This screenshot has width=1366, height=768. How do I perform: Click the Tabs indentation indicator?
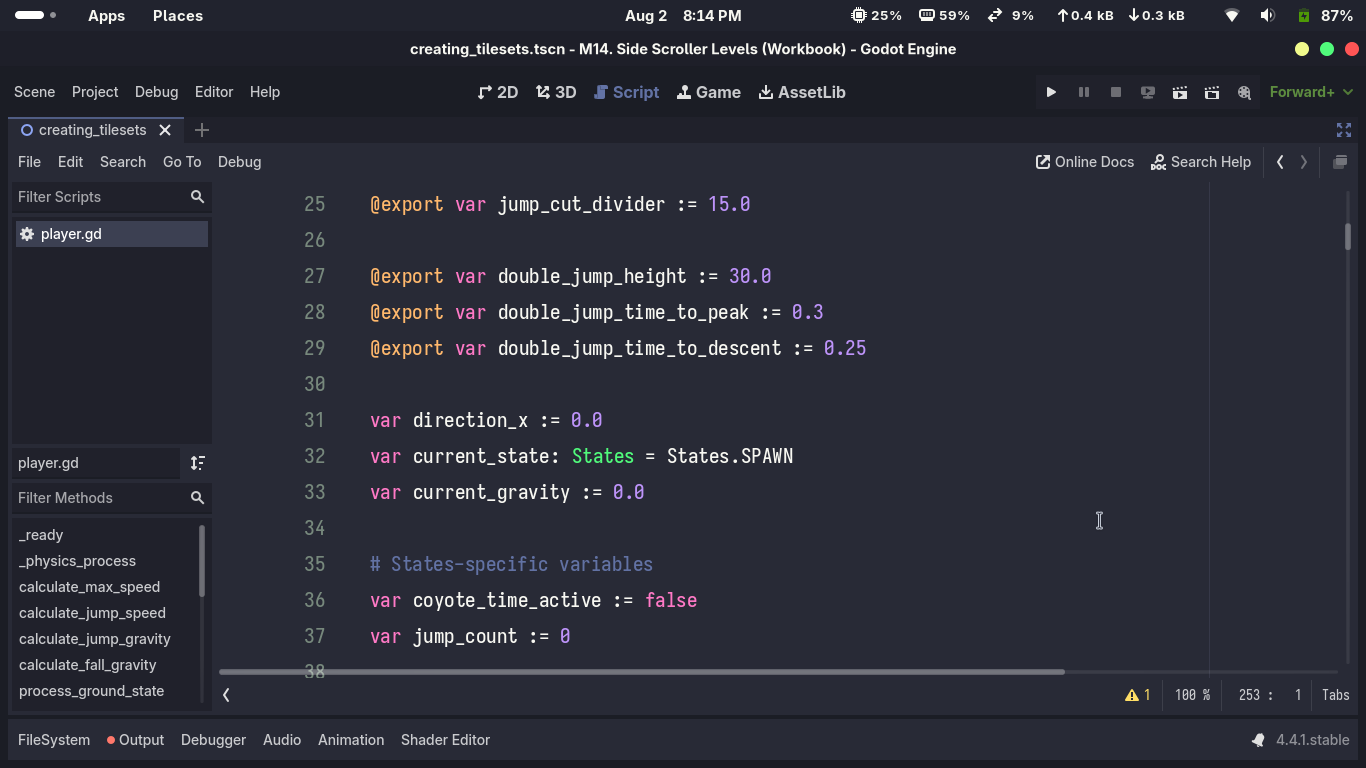click(1336, 695)
